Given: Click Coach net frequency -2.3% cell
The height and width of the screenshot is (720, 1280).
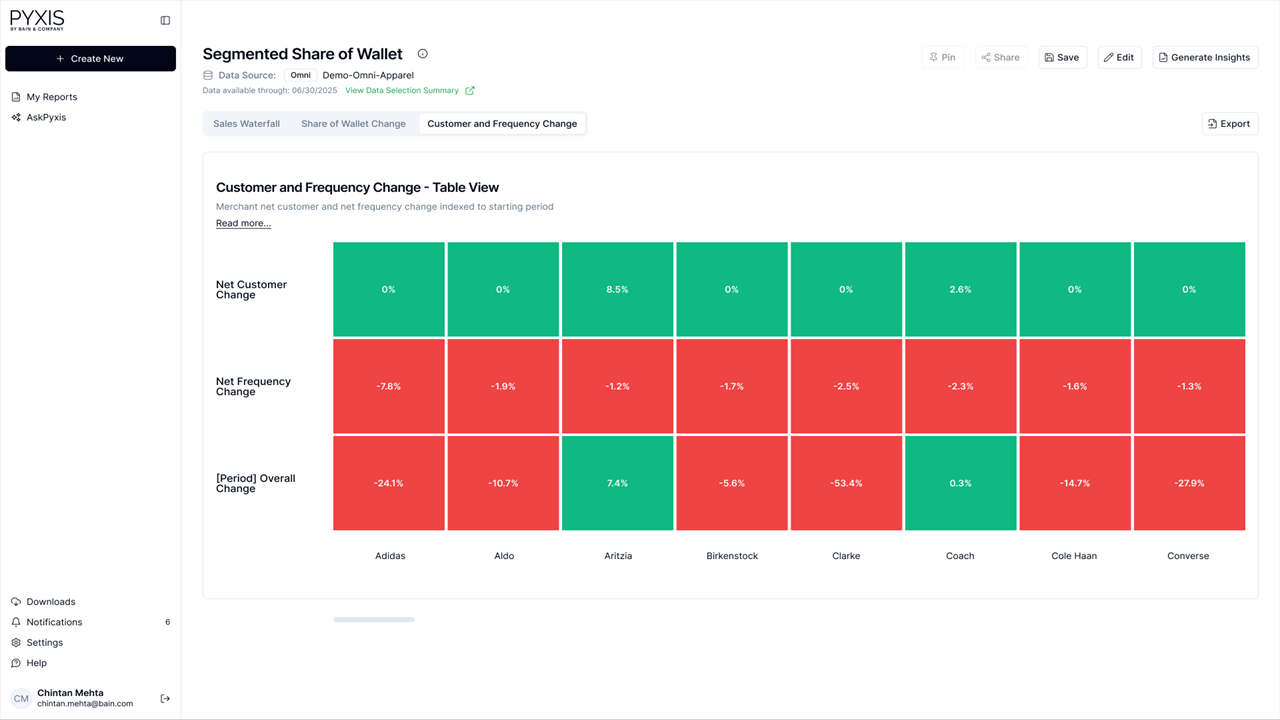Looking at the screenshot, I should (960, 386).
